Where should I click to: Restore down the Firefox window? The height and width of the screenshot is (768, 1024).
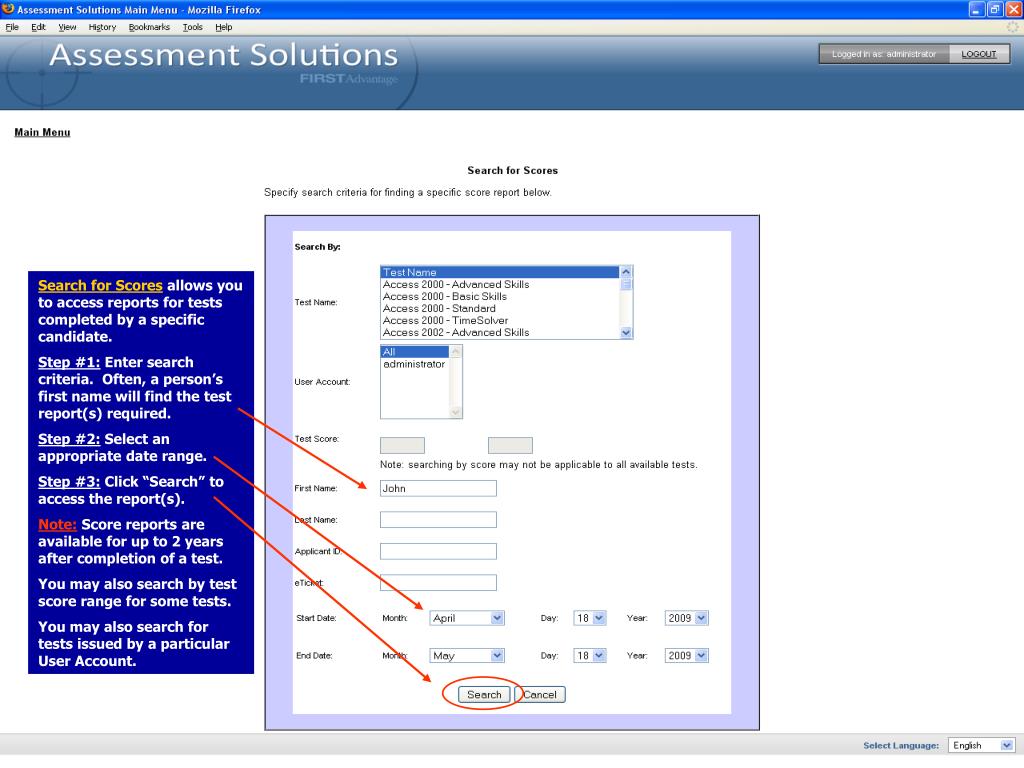(995, 9)
